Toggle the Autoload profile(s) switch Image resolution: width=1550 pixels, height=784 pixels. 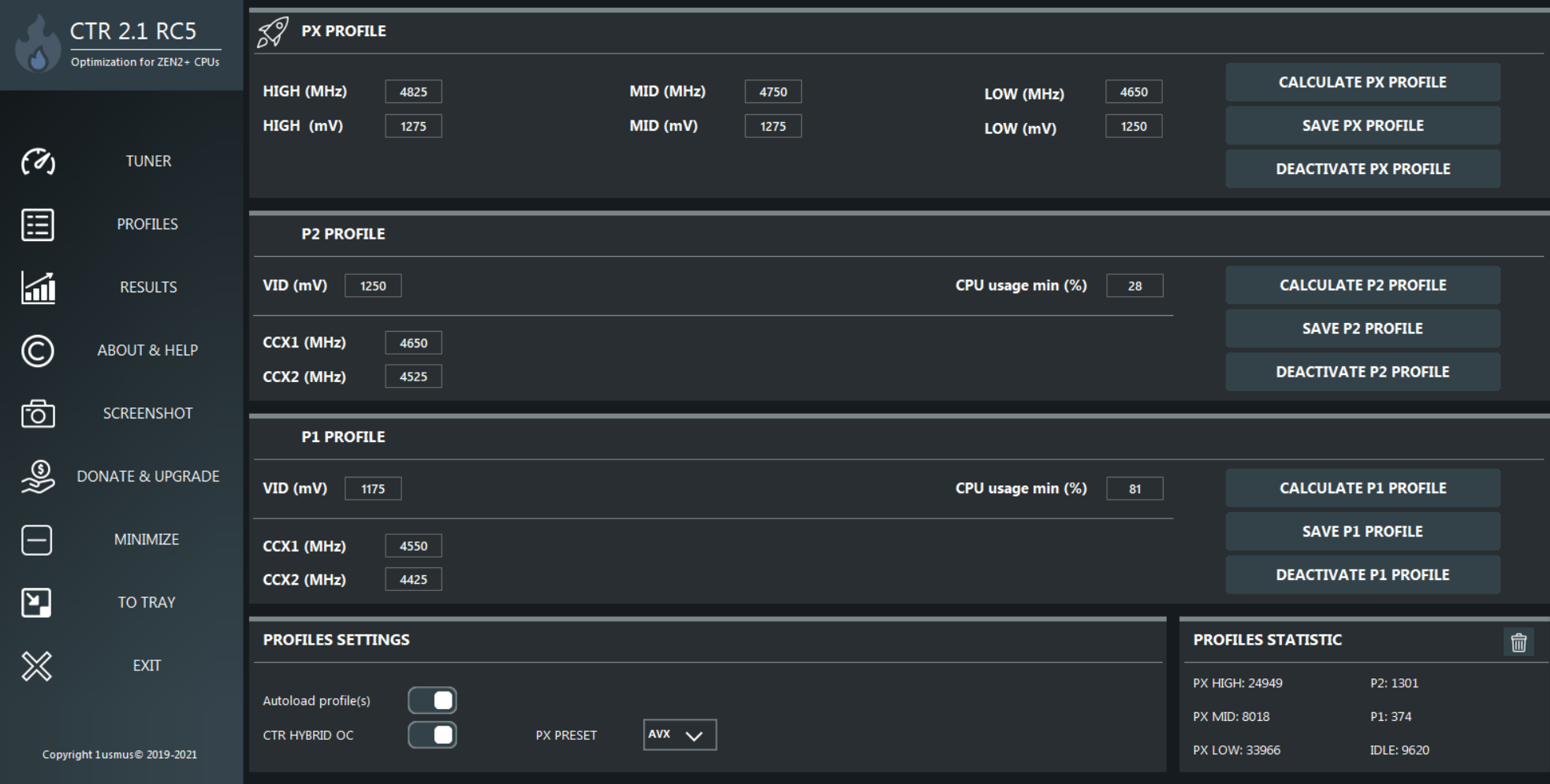(432, 700)
